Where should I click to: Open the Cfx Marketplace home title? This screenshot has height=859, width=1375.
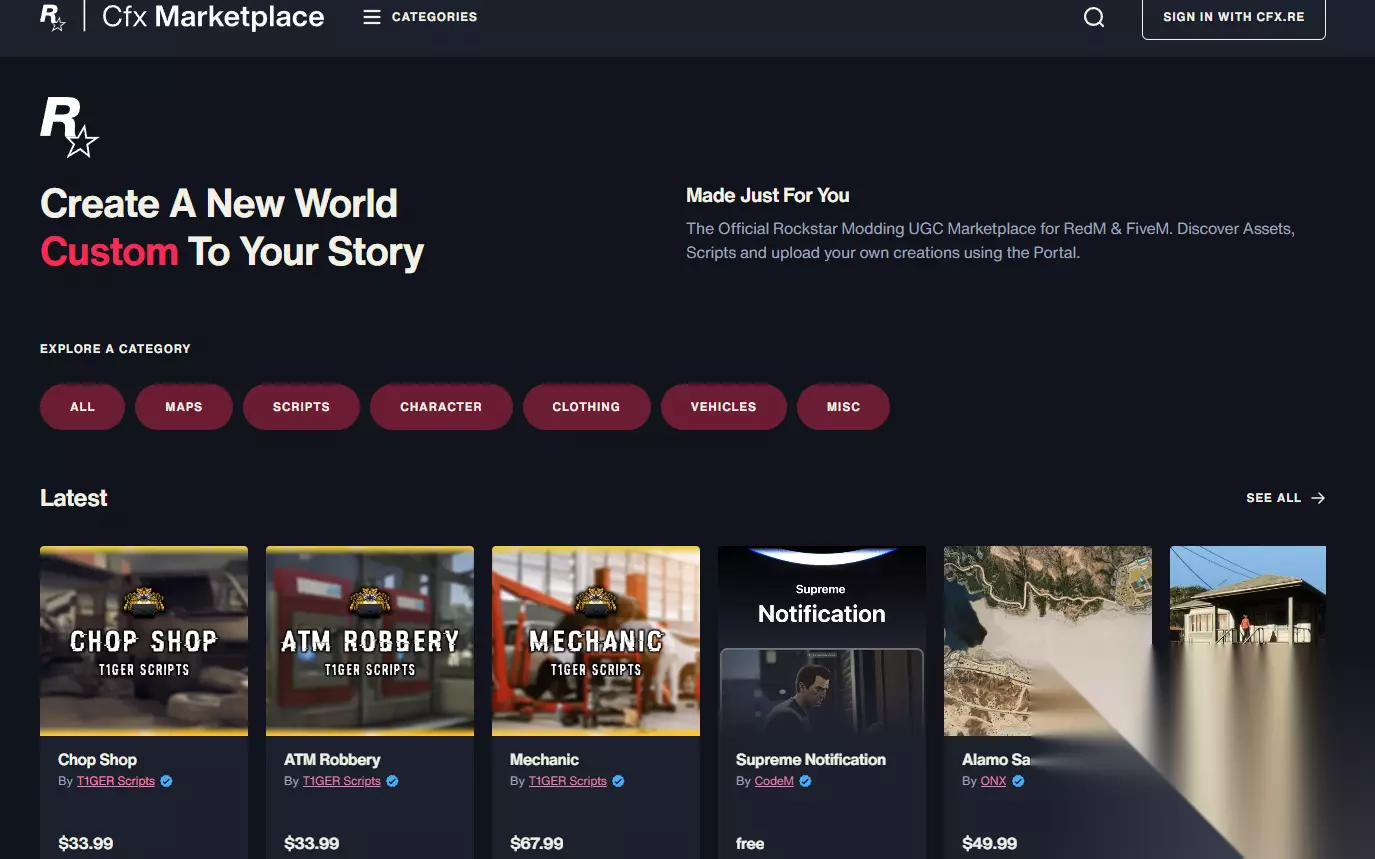point(213,17)
